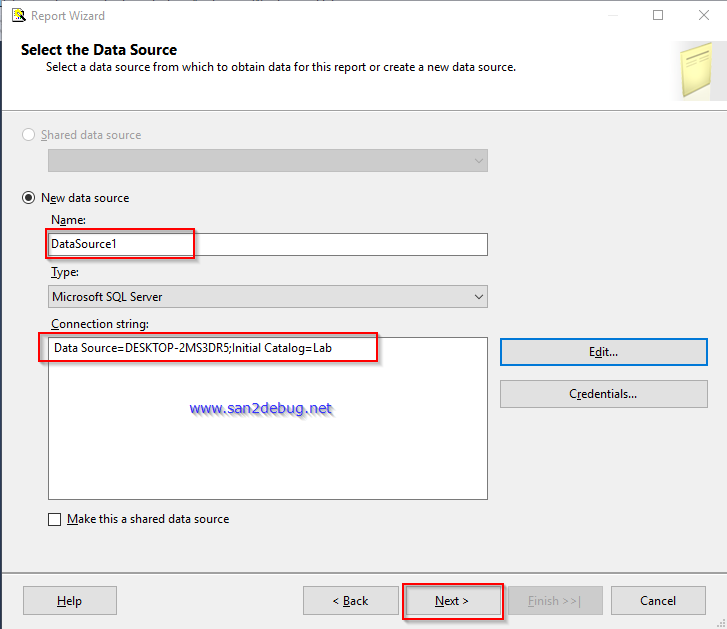Open the Type dropdown showing Microsoft SQL Server

pos(479,297)
